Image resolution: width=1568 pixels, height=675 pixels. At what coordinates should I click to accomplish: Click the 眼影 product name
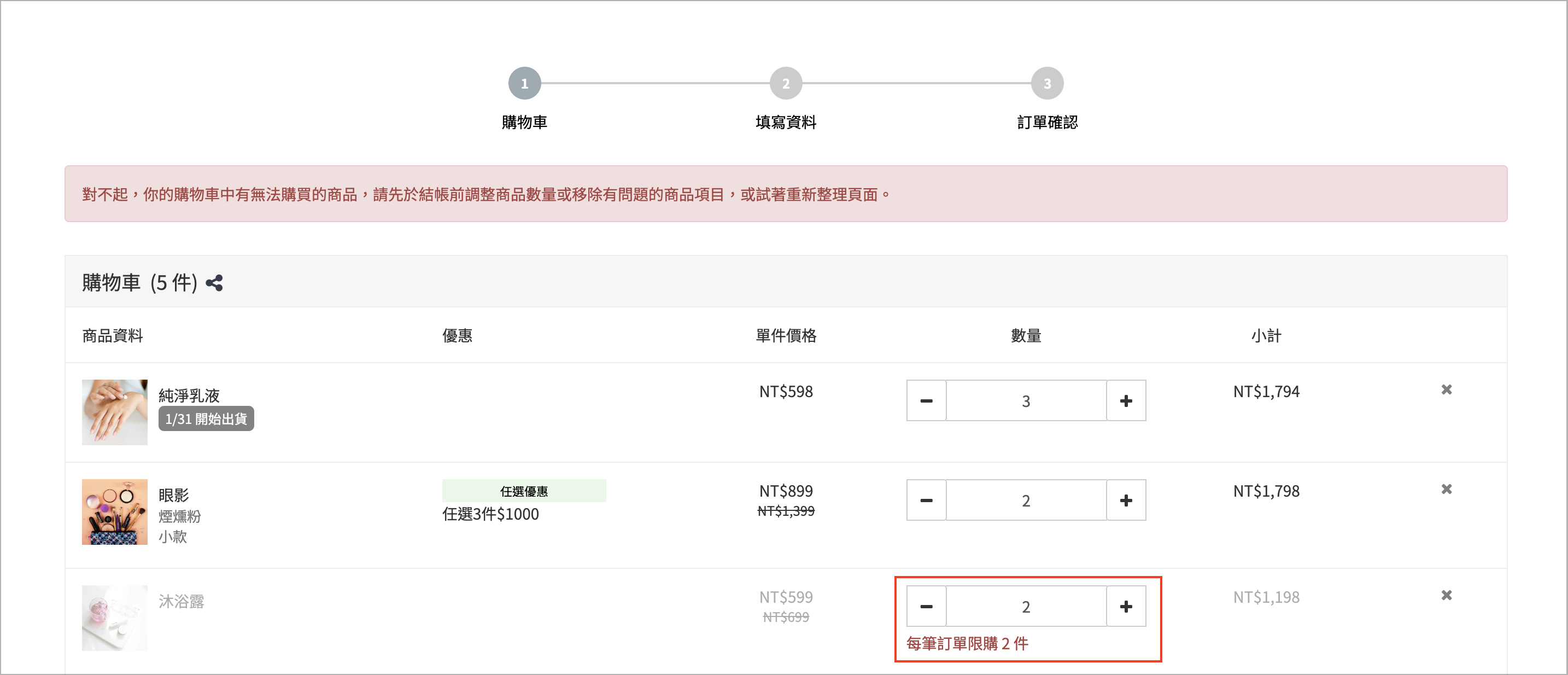point(173,494)
